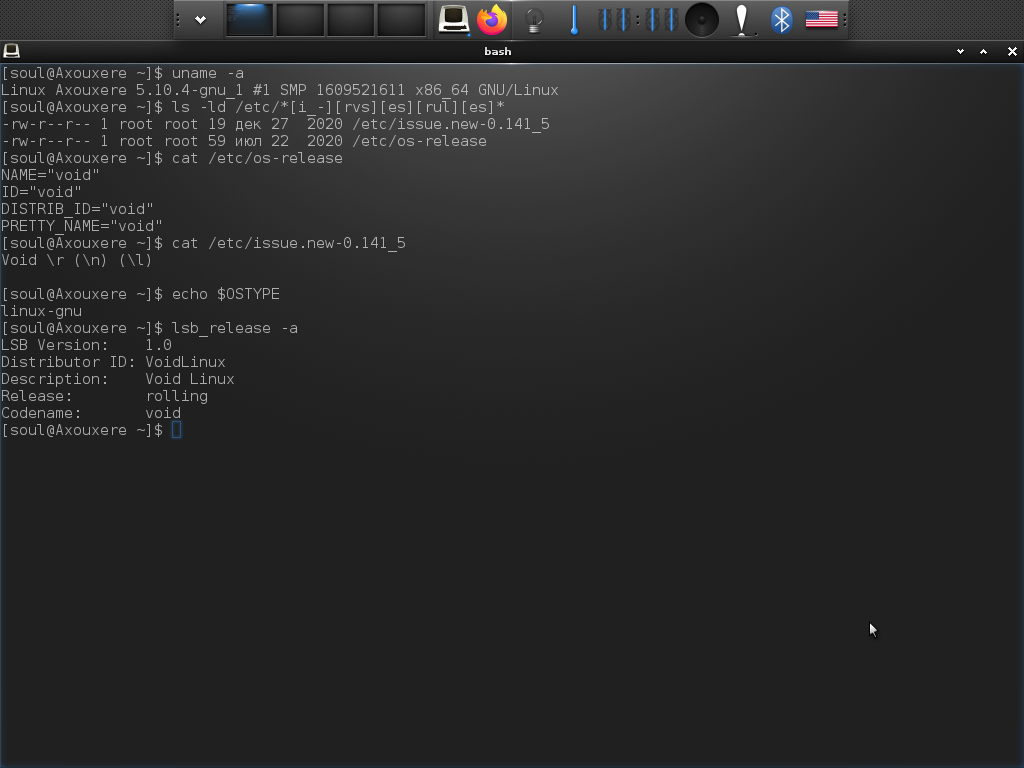Switch to the second workspace in pager

point(300,20)
